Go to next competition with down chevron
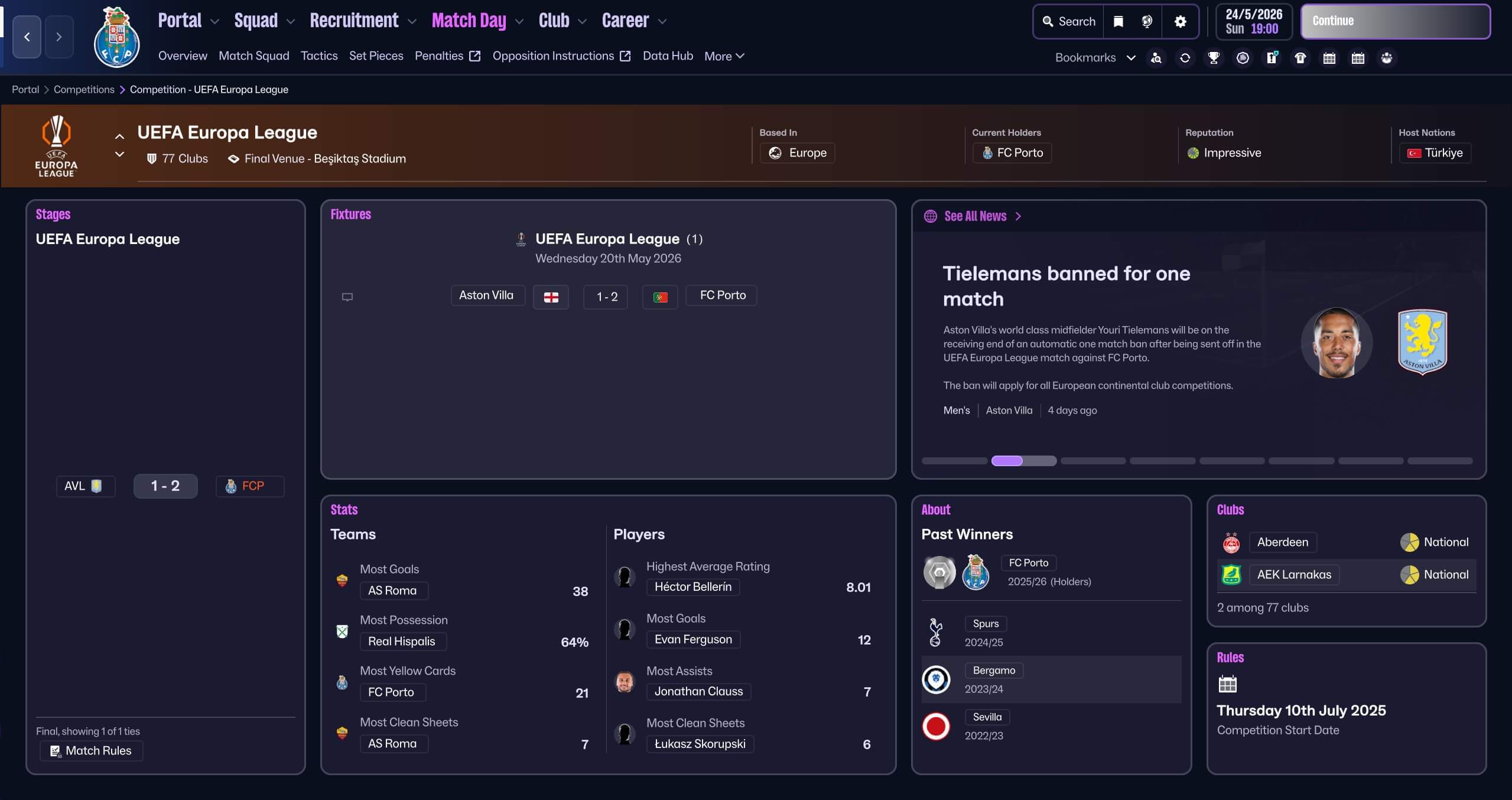Screen dimensions: 1512x800 pyautogui.click(x=119, y=154)
